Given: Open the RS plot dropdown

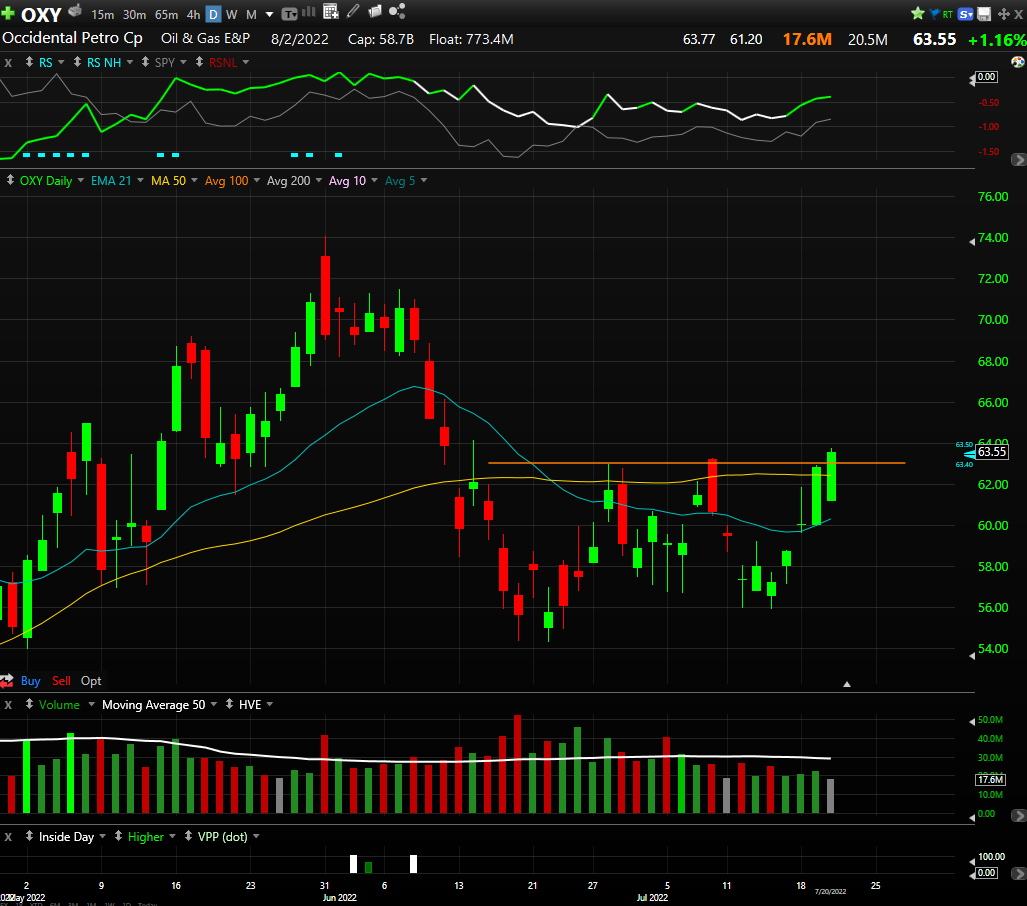Looking at the screenshot, I should tap(61, 62).
